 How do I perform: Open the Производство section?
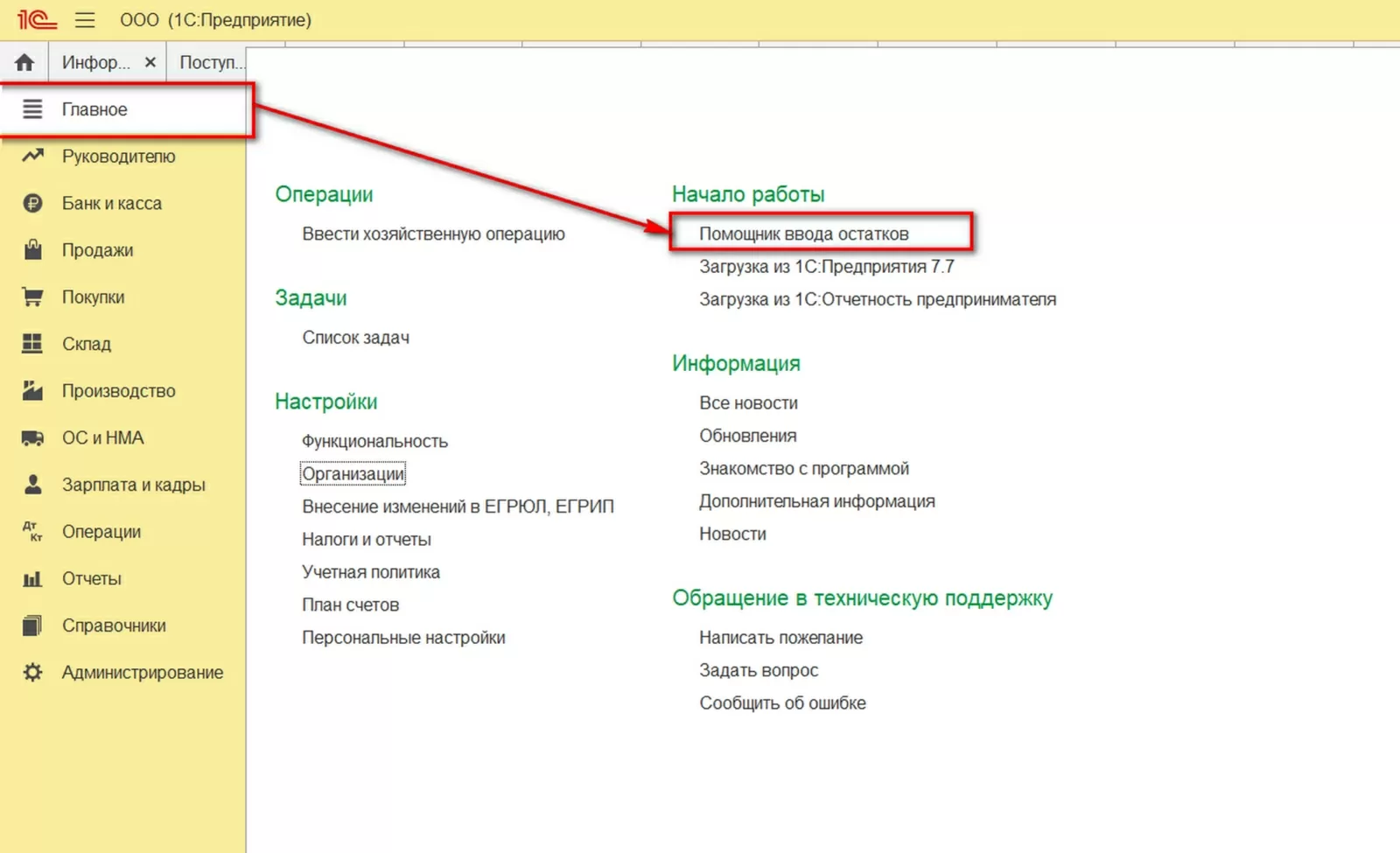(118, 391)
